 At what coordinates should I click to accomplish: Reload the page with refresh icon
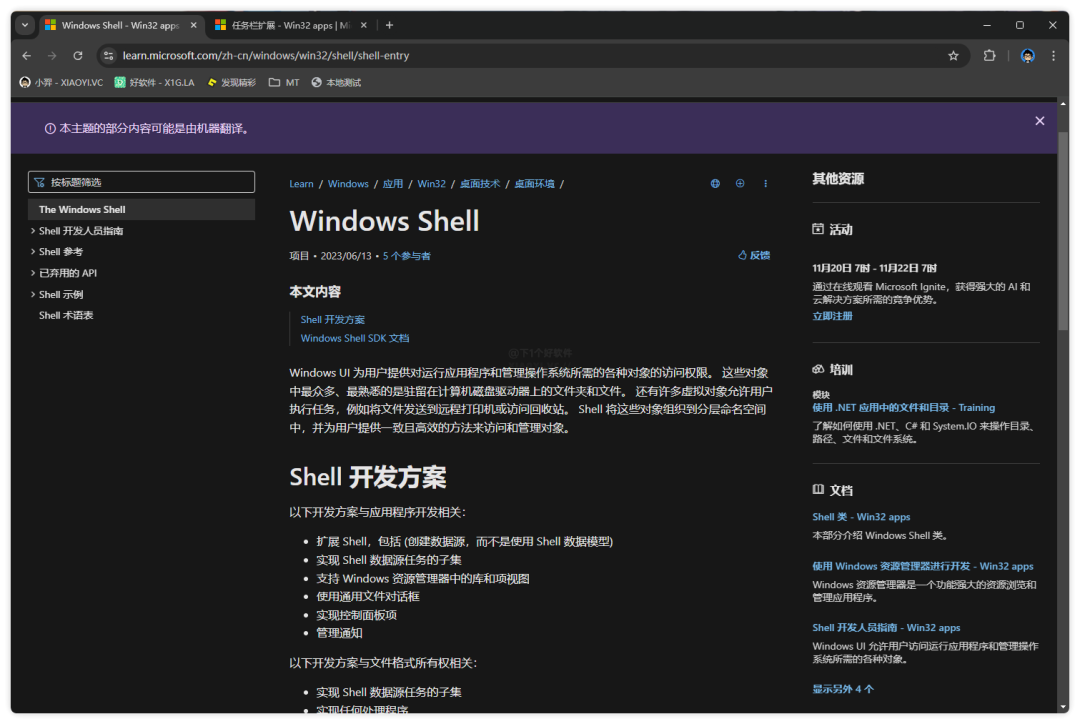(78, 56)
